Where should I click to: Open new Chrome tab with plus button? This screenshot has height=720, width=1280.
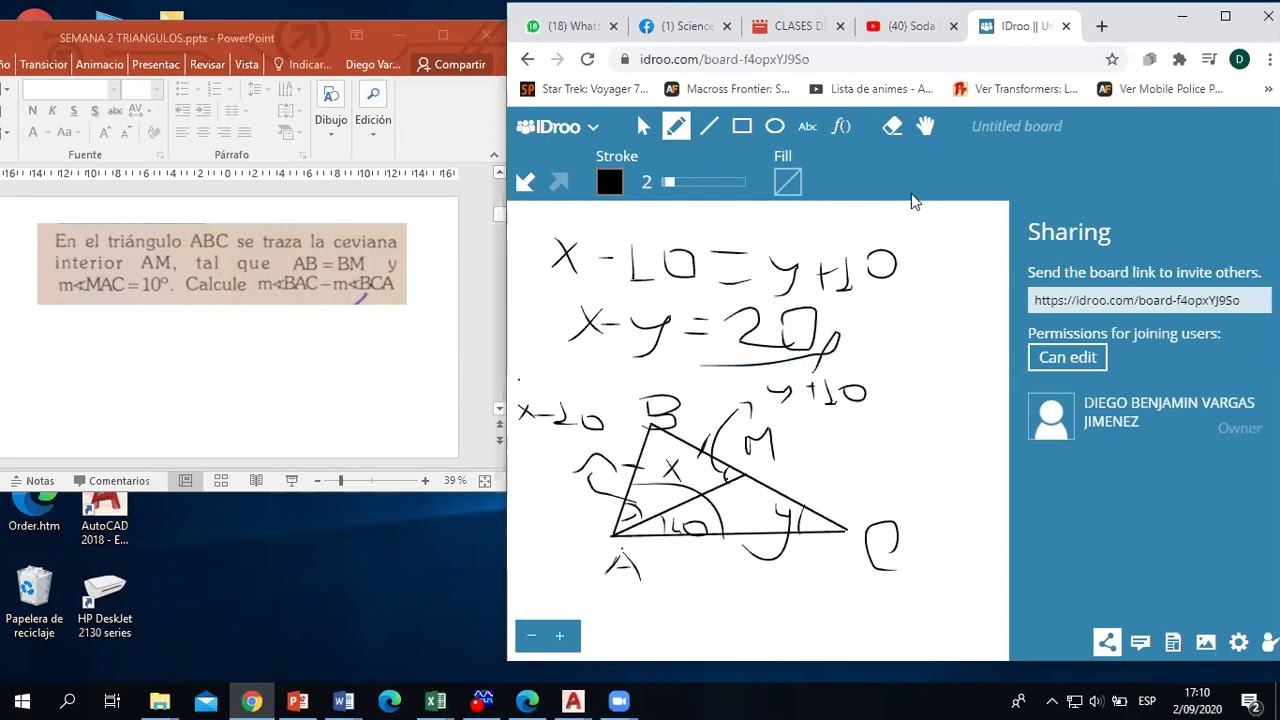click(1102, 26)
